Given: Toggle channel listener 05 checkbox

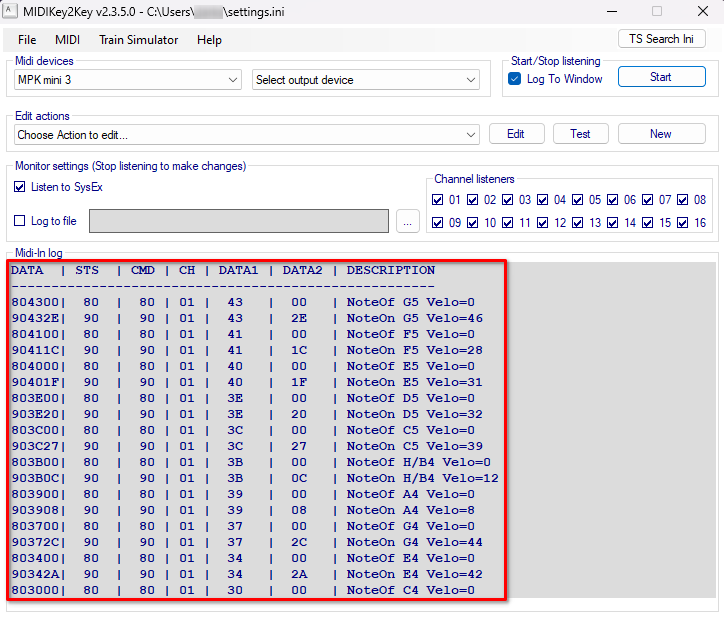Looking at the screenshot, I should tap(577, 199).
